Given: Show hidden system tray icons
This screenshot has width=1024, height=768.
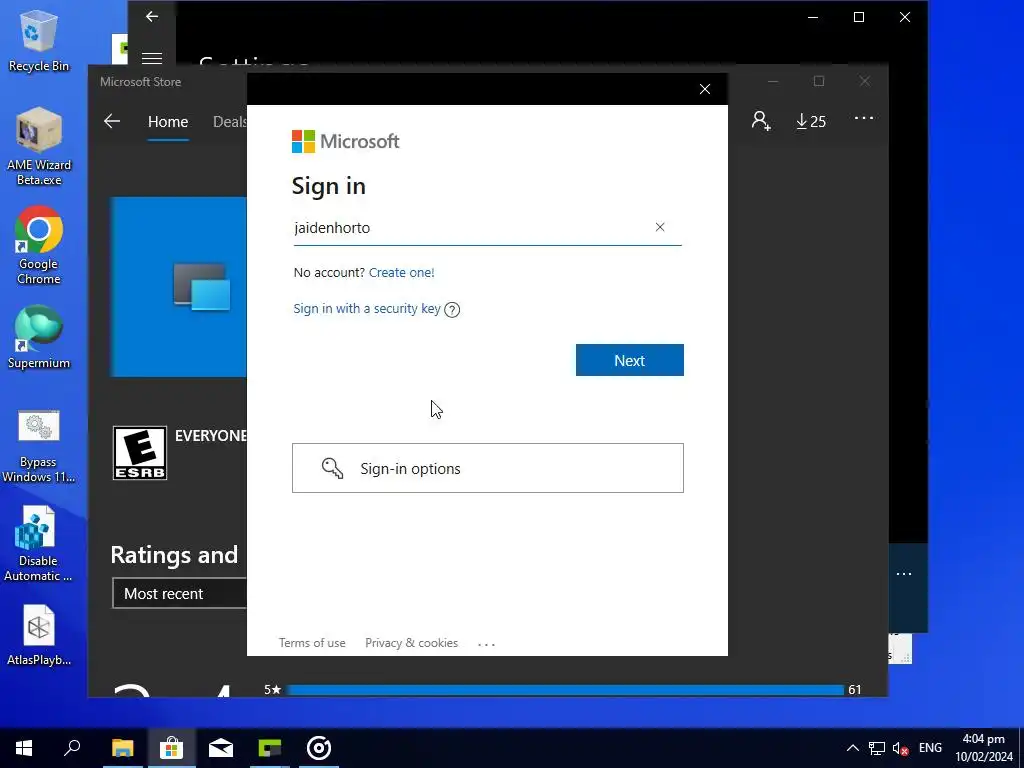Looking at the screenshot, I should click(x=852, y=748).
